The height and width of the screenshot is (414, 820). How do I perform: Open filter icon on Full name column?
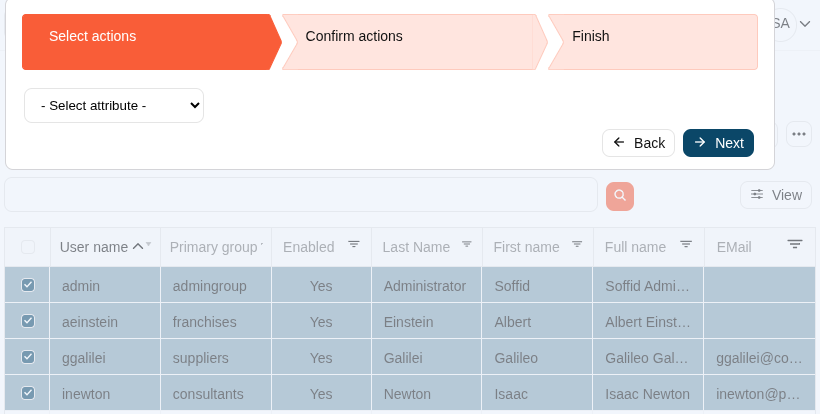(686, 244)
